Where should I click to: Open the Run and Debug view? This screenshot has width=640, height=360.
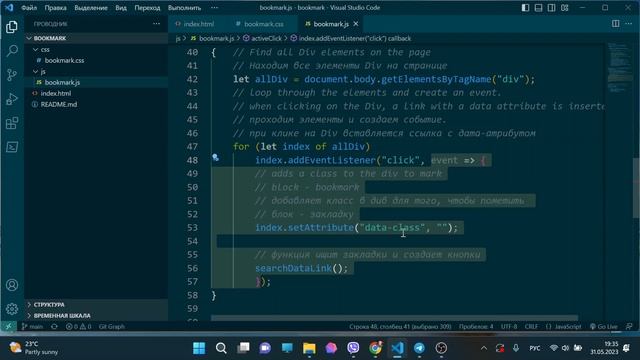[12, 99]
